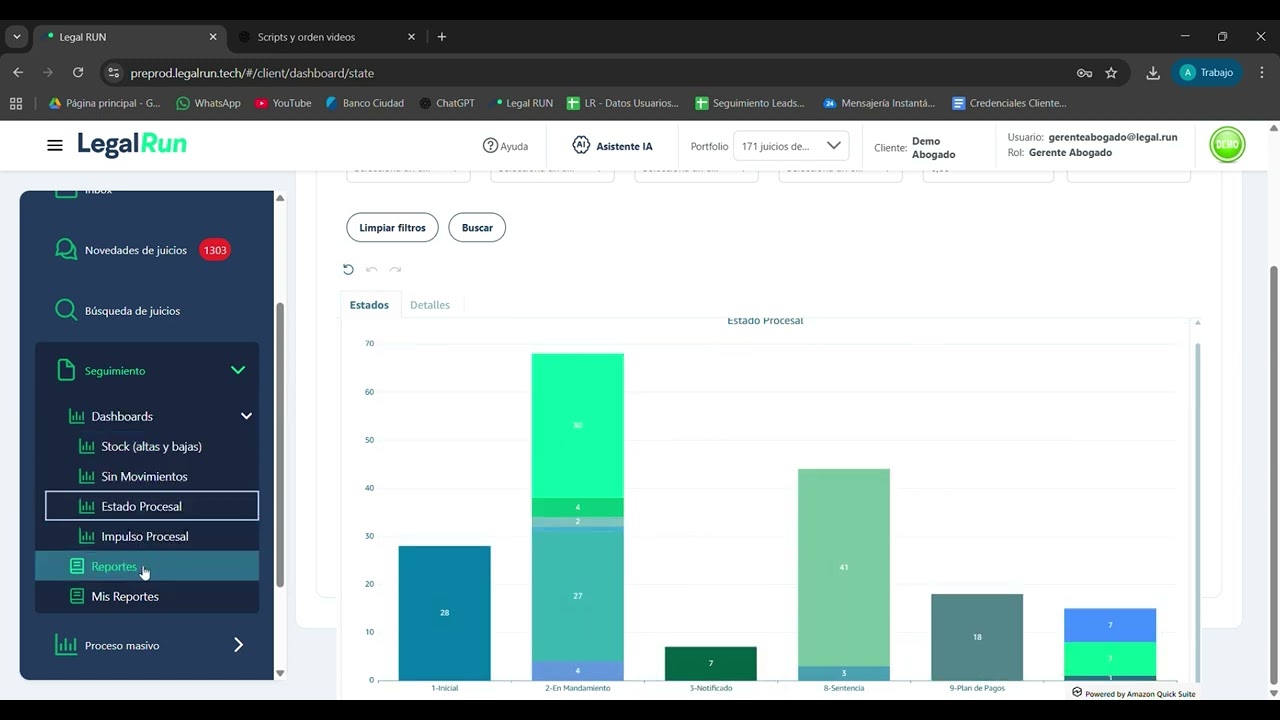Expand Proceso masivo with right chevron

pyautogui.click(x=238, y=645)
